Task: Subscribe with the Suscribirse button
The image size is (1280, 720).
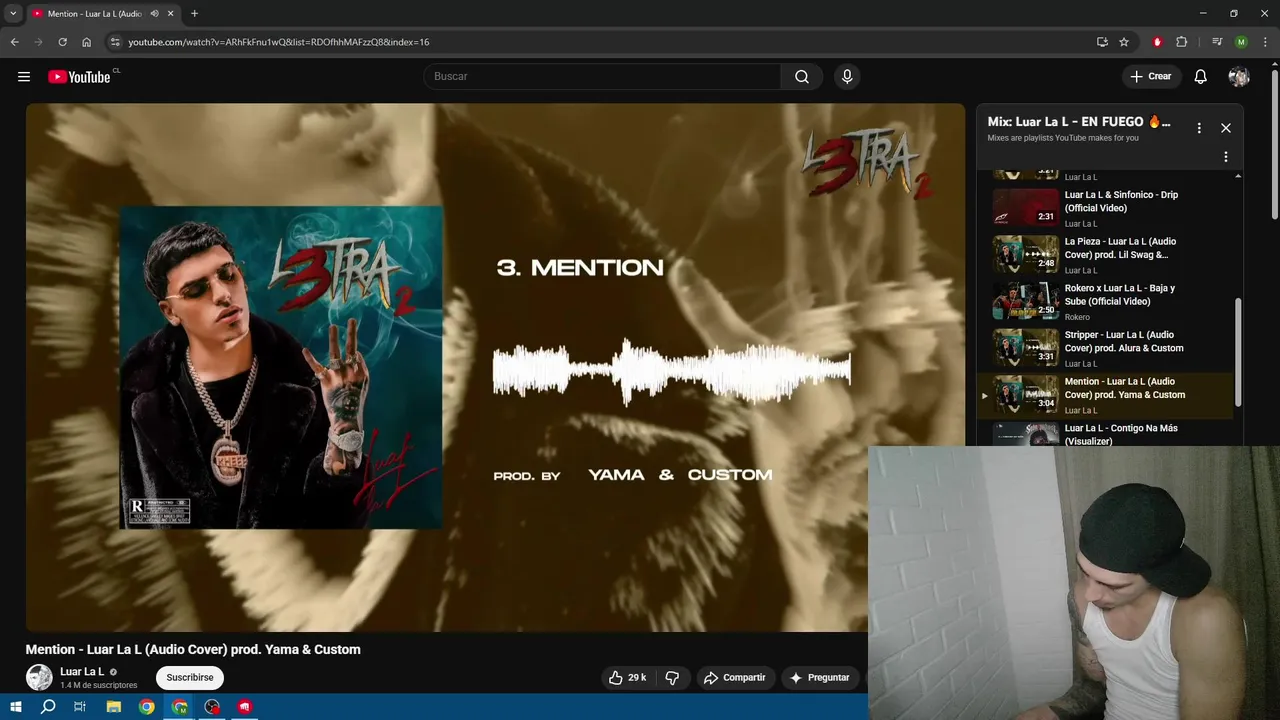Action: click(x=190, y=678)
